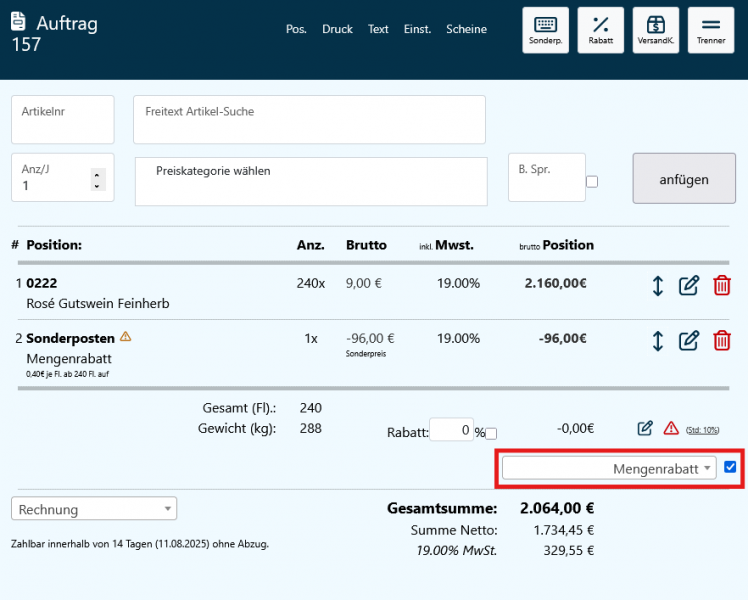Open the Preiskategorie wählen selector
Viewport: 748px width, 600px height.
coord(310,181)
